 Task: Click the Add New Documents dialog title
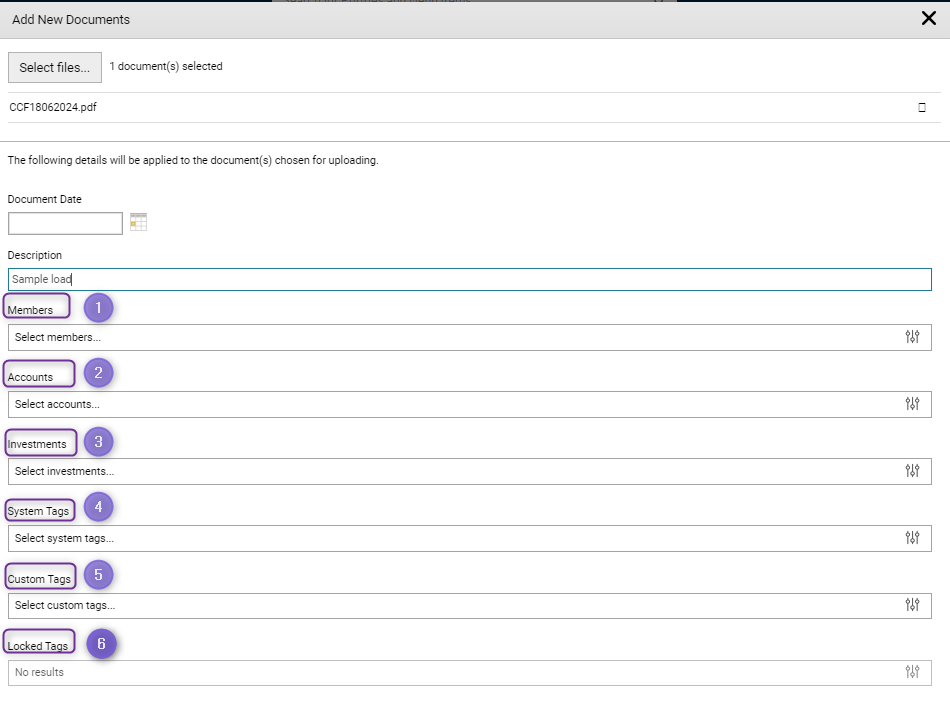point(71,19)
